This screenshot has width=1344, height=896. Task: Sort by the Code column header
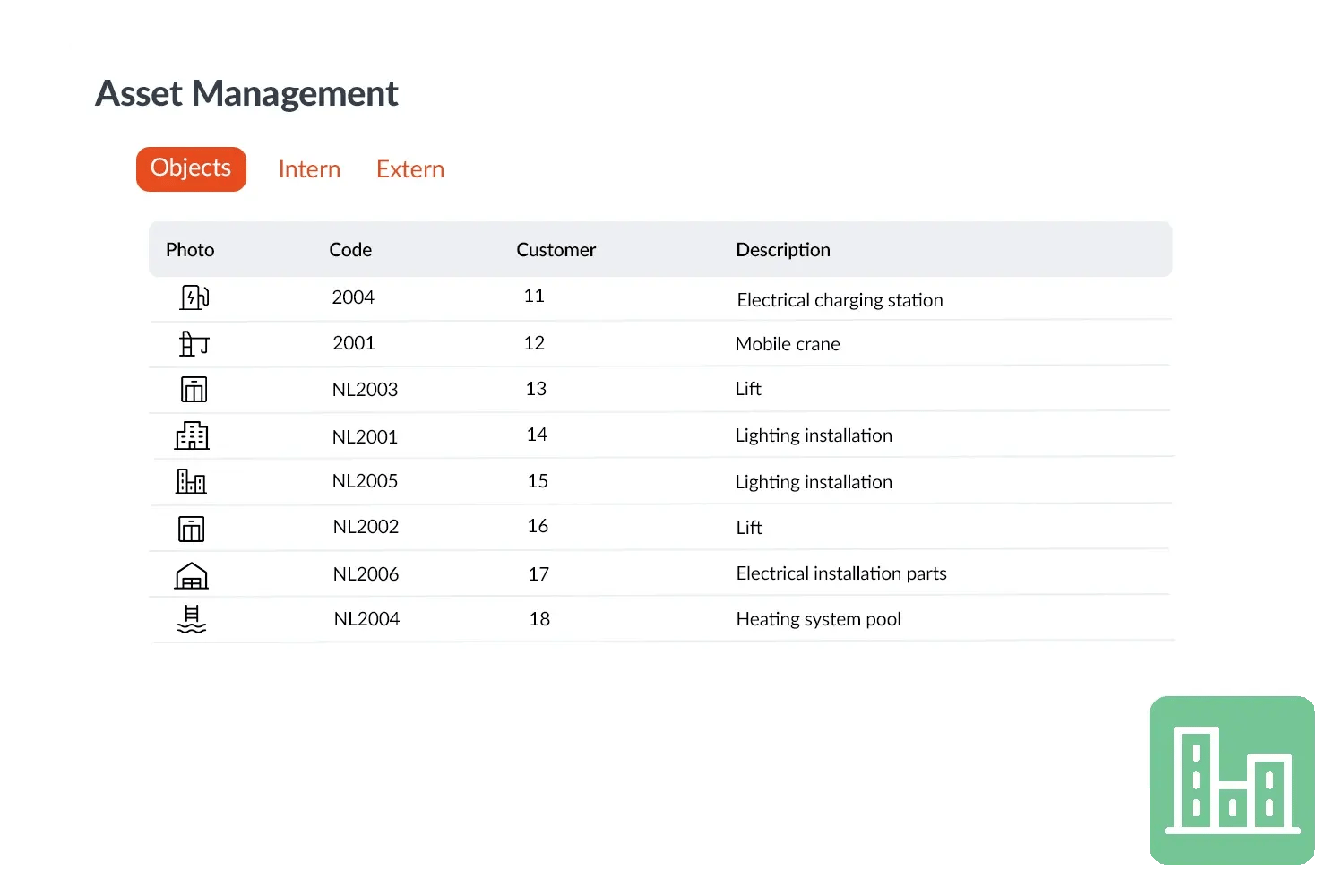tap(350, 250)
